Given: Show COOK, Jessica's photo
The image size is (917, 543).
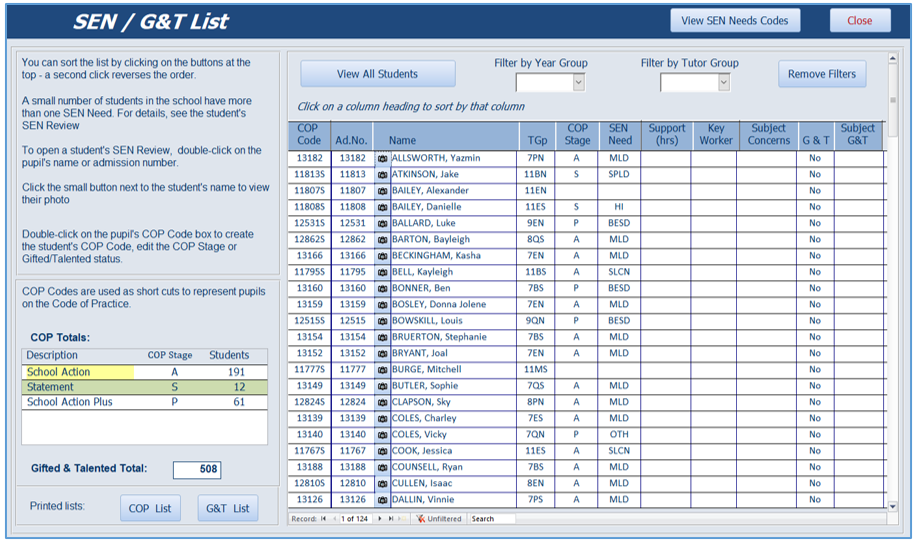Looking at the screenshot, I should coord(382,451).
